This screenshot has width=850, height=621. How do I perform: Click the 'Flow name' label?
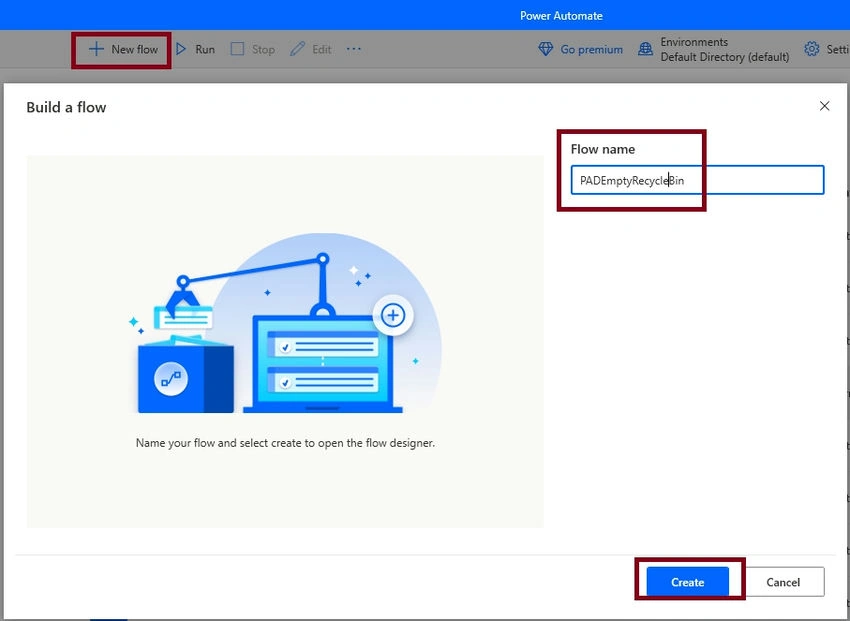click(x=603, y=149)
